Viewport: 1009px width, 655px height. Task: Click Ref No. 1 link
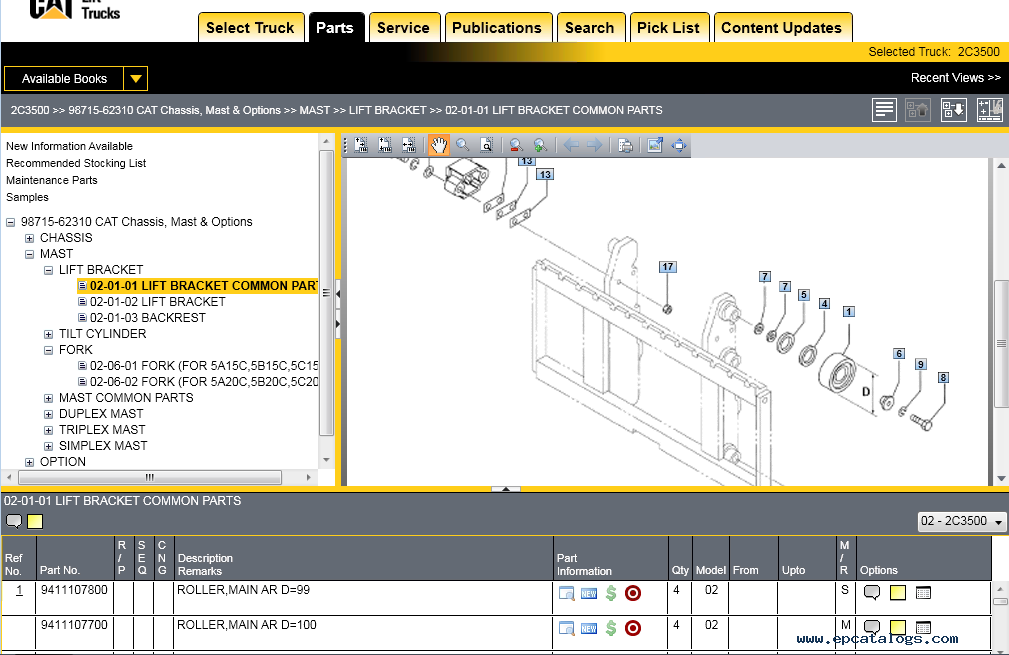click(x=19, y=590)
